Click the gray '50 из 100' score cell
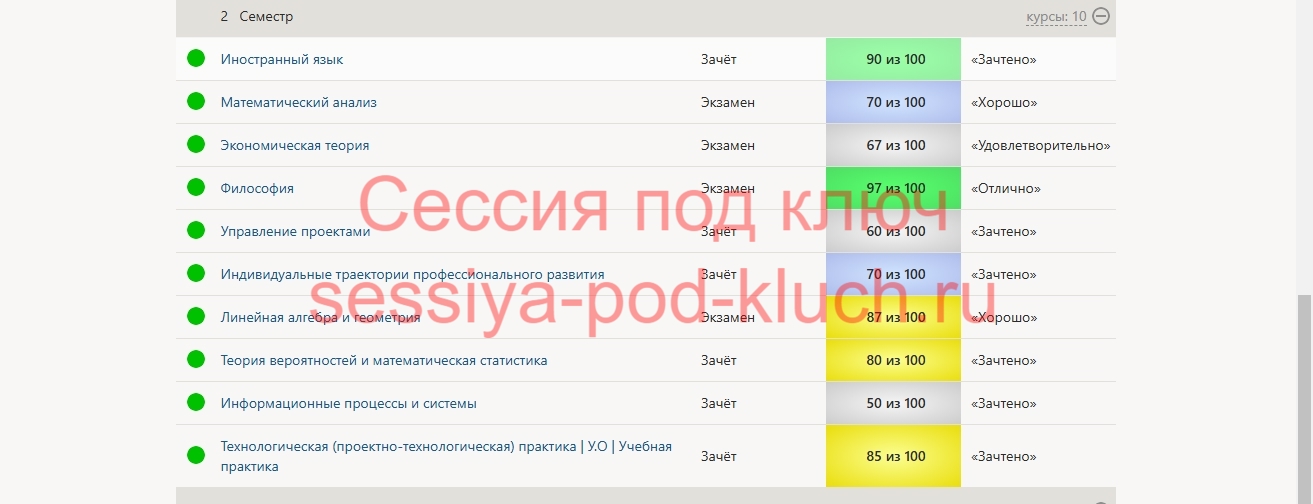Image resolution: width=1313 pixels, height=504 pixels. pos(894,403)
